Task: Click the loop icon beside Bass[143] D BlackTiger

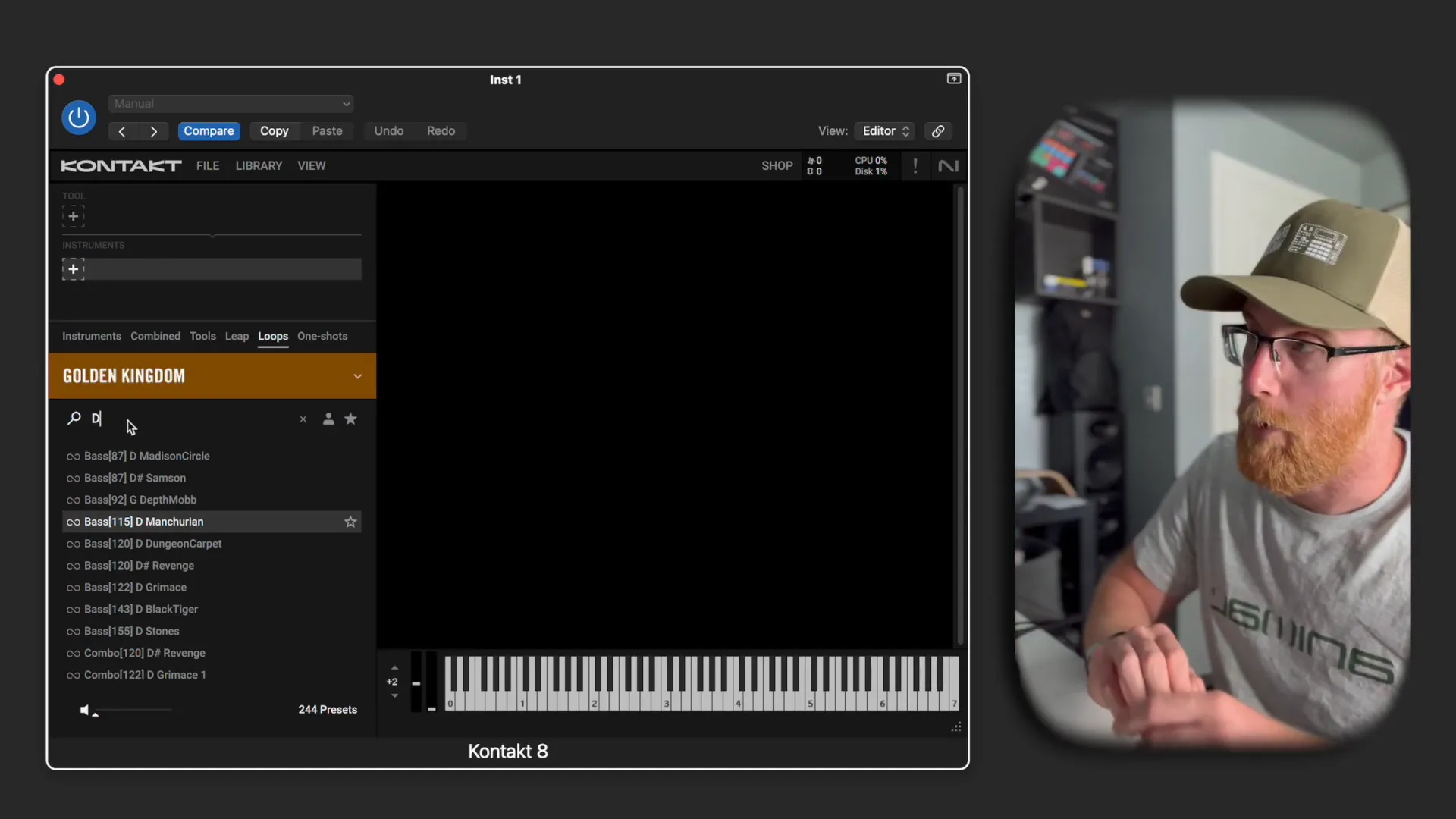Action: tap(73, 610)
